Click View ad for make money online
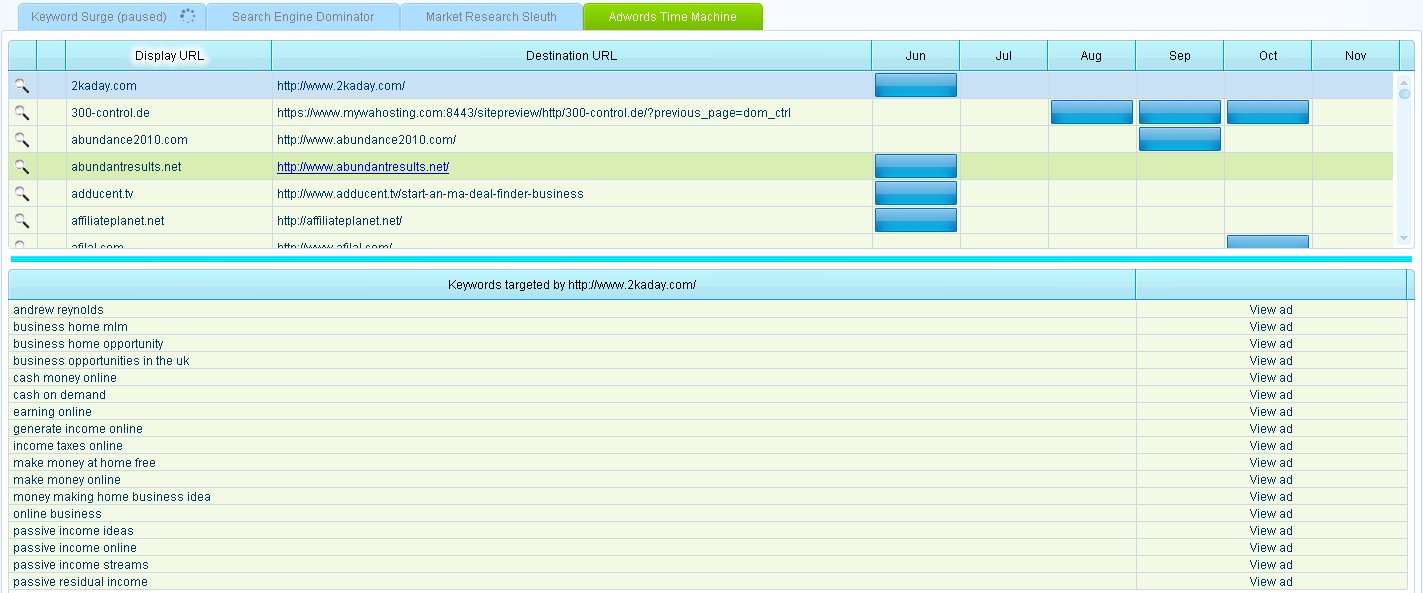The width and height of the screenshot is (1423, 593). click(1270, 480)
